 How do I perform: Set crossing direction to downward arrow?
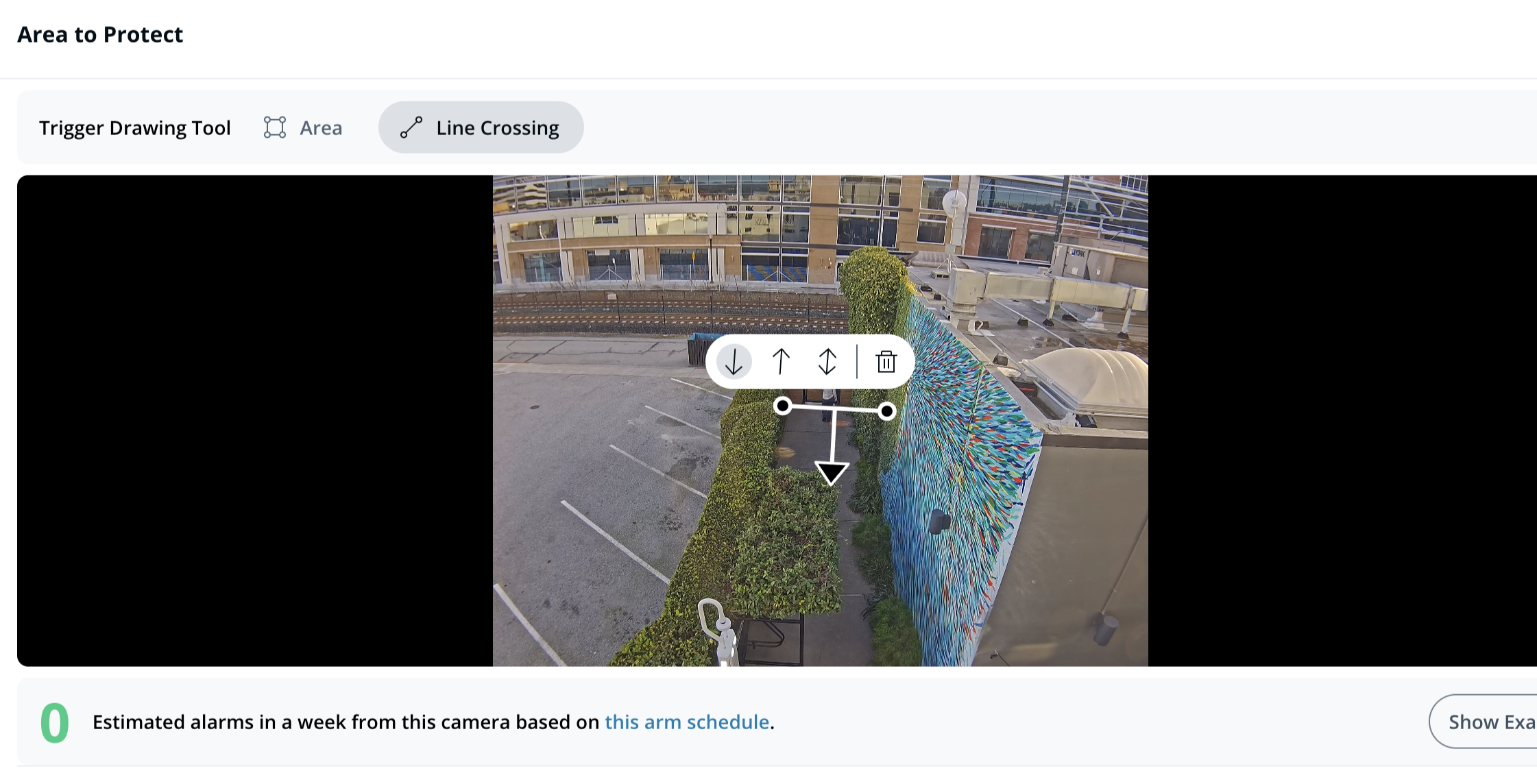(x=734, y=362)
